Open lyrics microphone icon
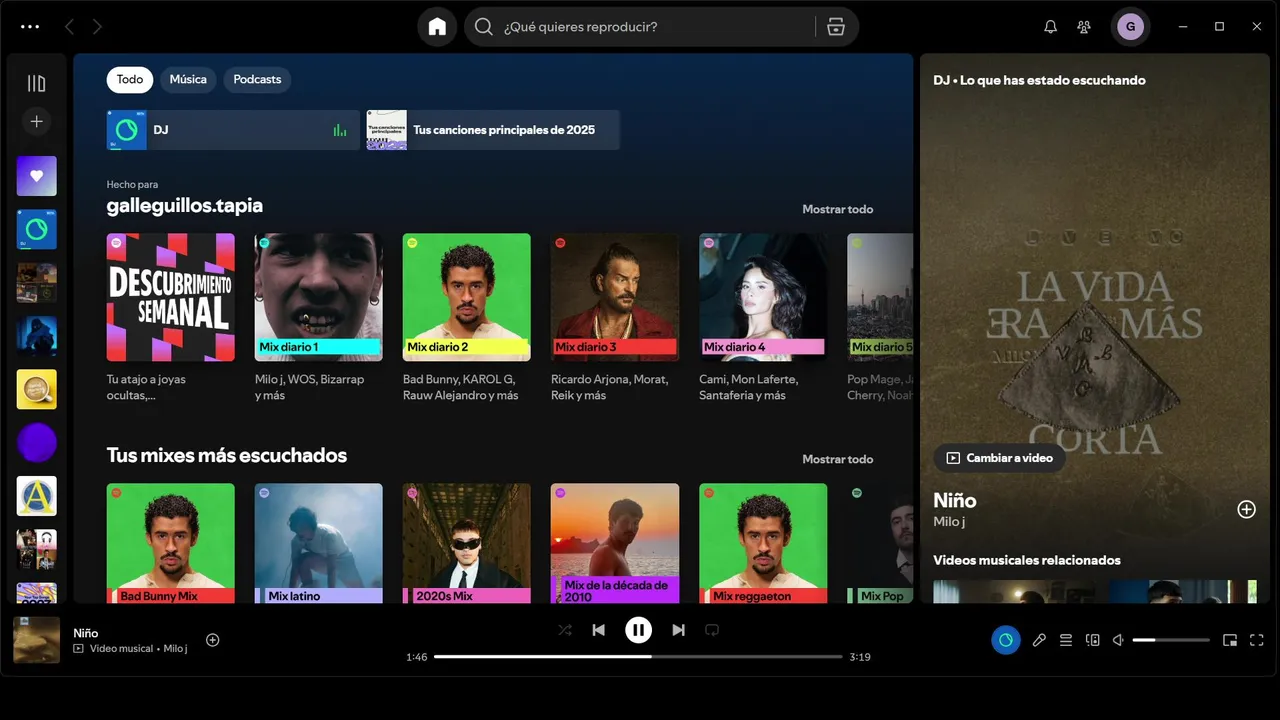 click(x=1039, y=640)
